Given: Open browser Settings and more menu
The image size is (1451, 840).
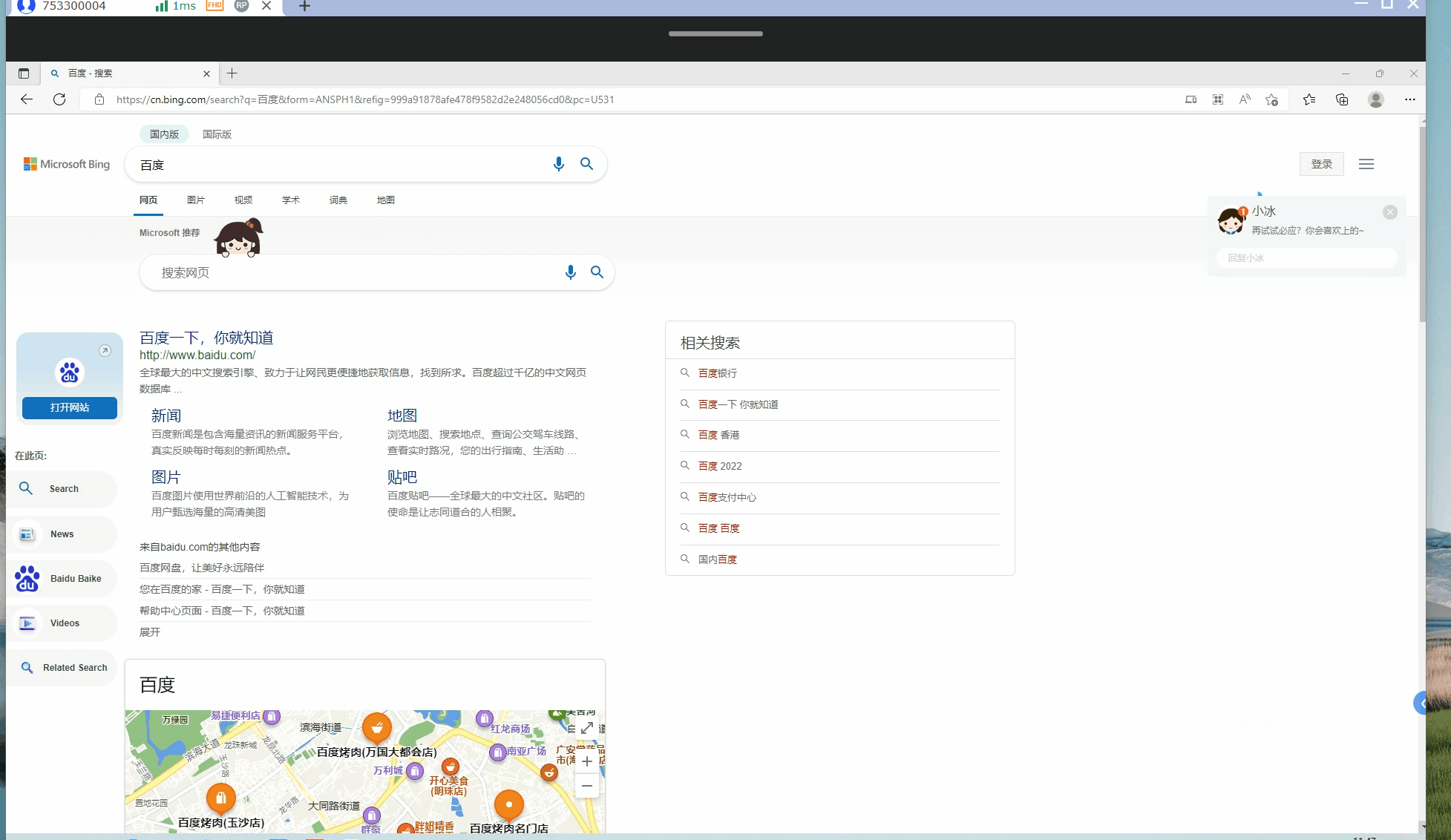Looking at the screenshot, I should click(x=1410, y=99).
